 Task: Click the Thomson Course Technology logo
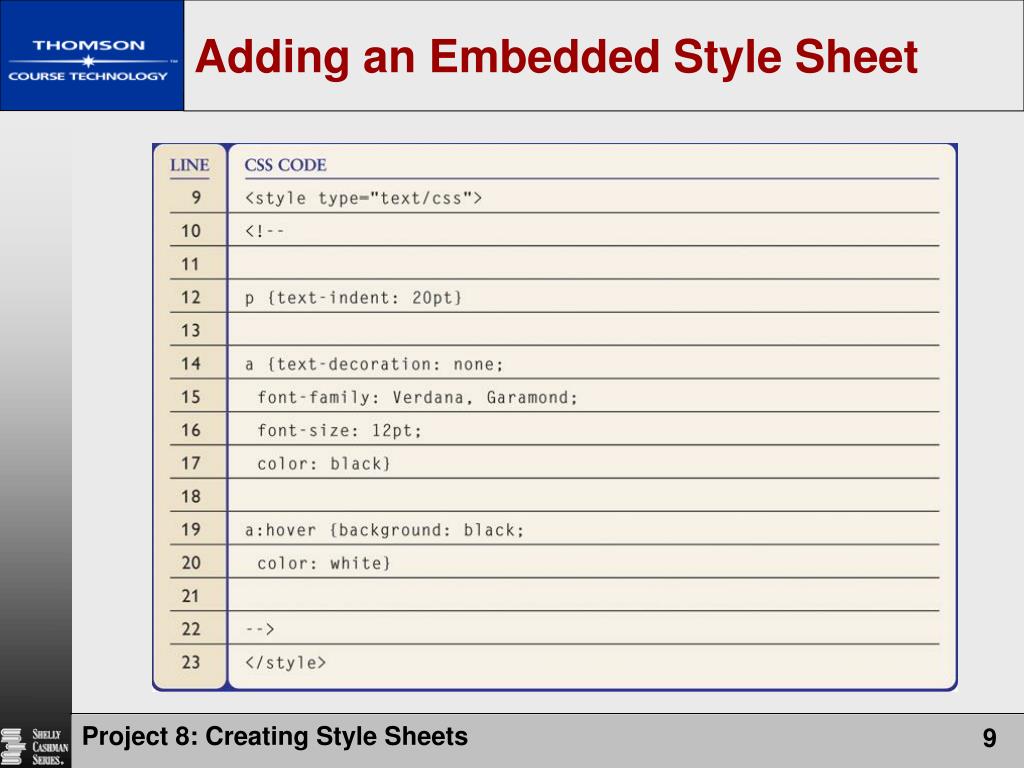point(91,58)
